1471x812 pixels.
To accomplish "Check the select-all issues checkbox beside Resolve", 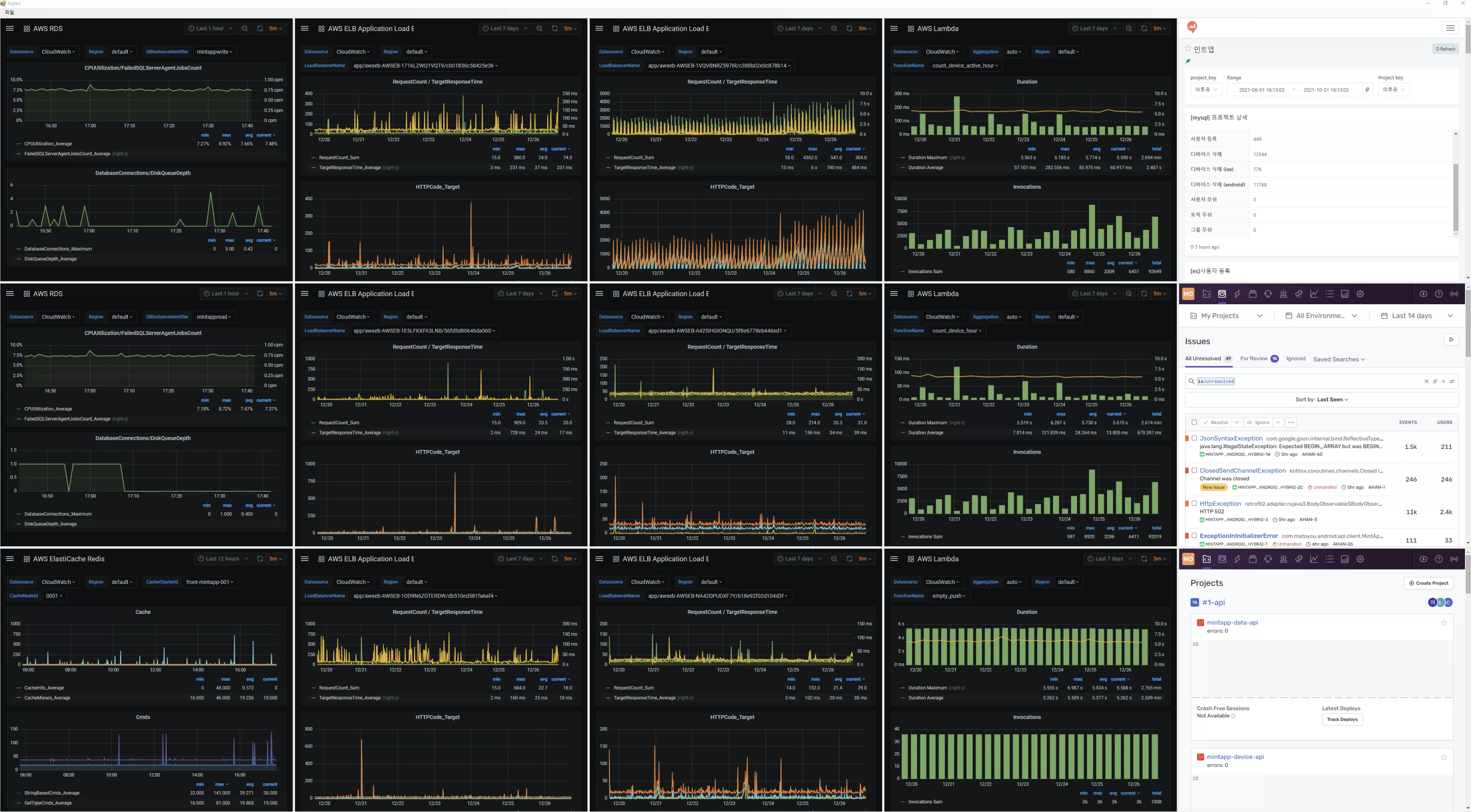I will tap(1194, 423).
